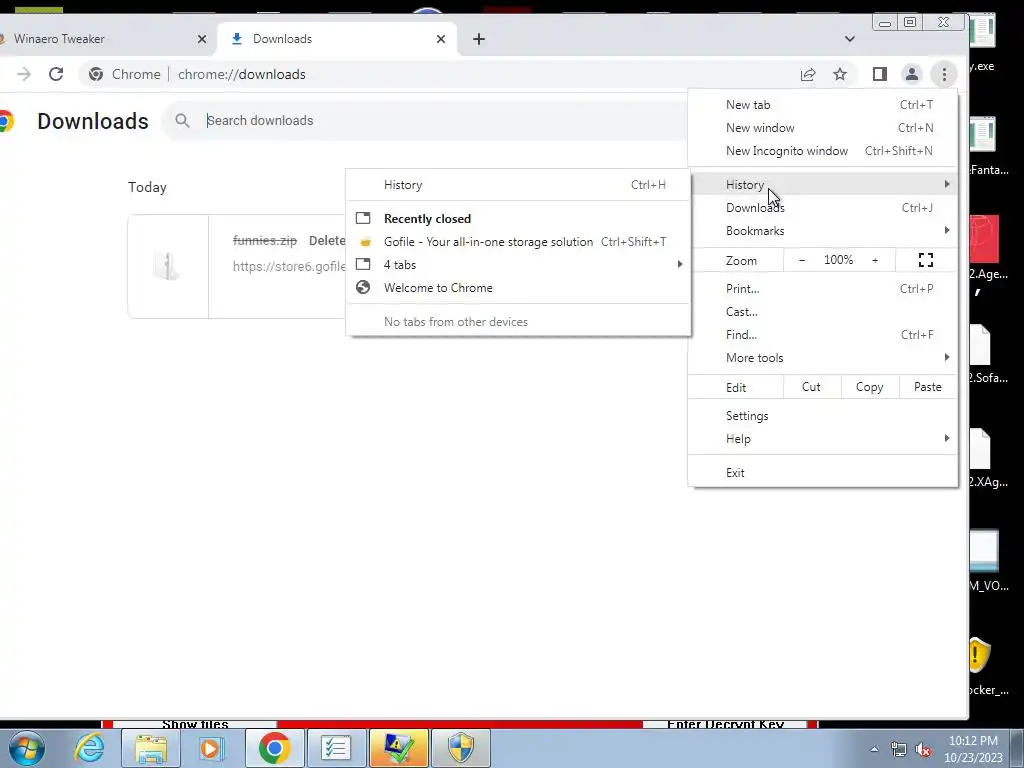Click the muted volume tray icon

(923, 750)
